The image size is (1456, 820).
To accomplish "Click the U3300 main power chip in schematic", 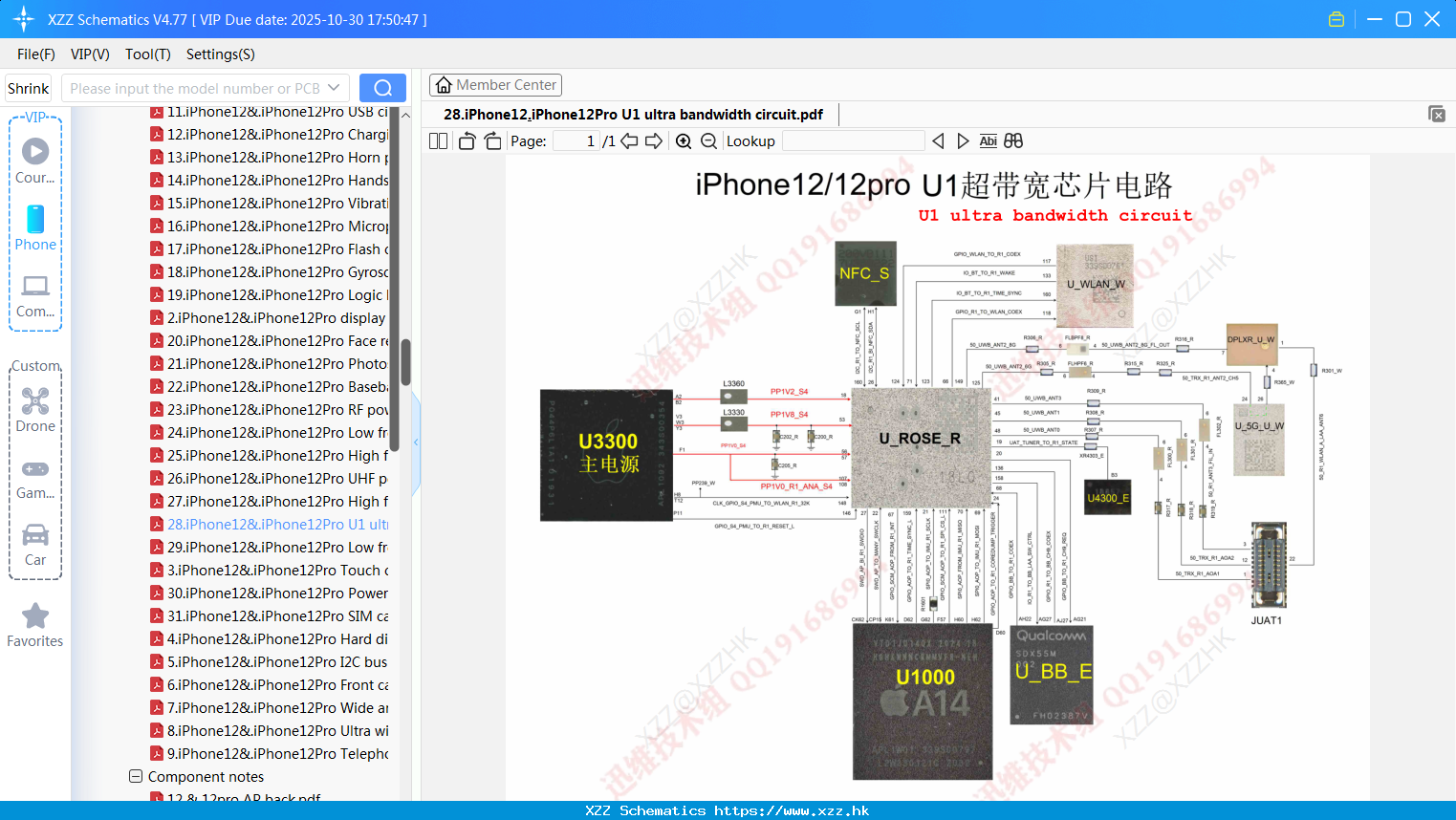I will (x=607, y=454).
